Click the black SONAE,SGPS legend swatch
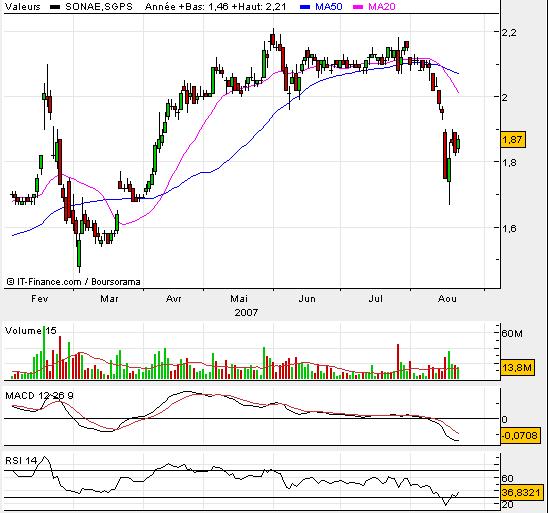The image size is (548, 513). point(55,7)
